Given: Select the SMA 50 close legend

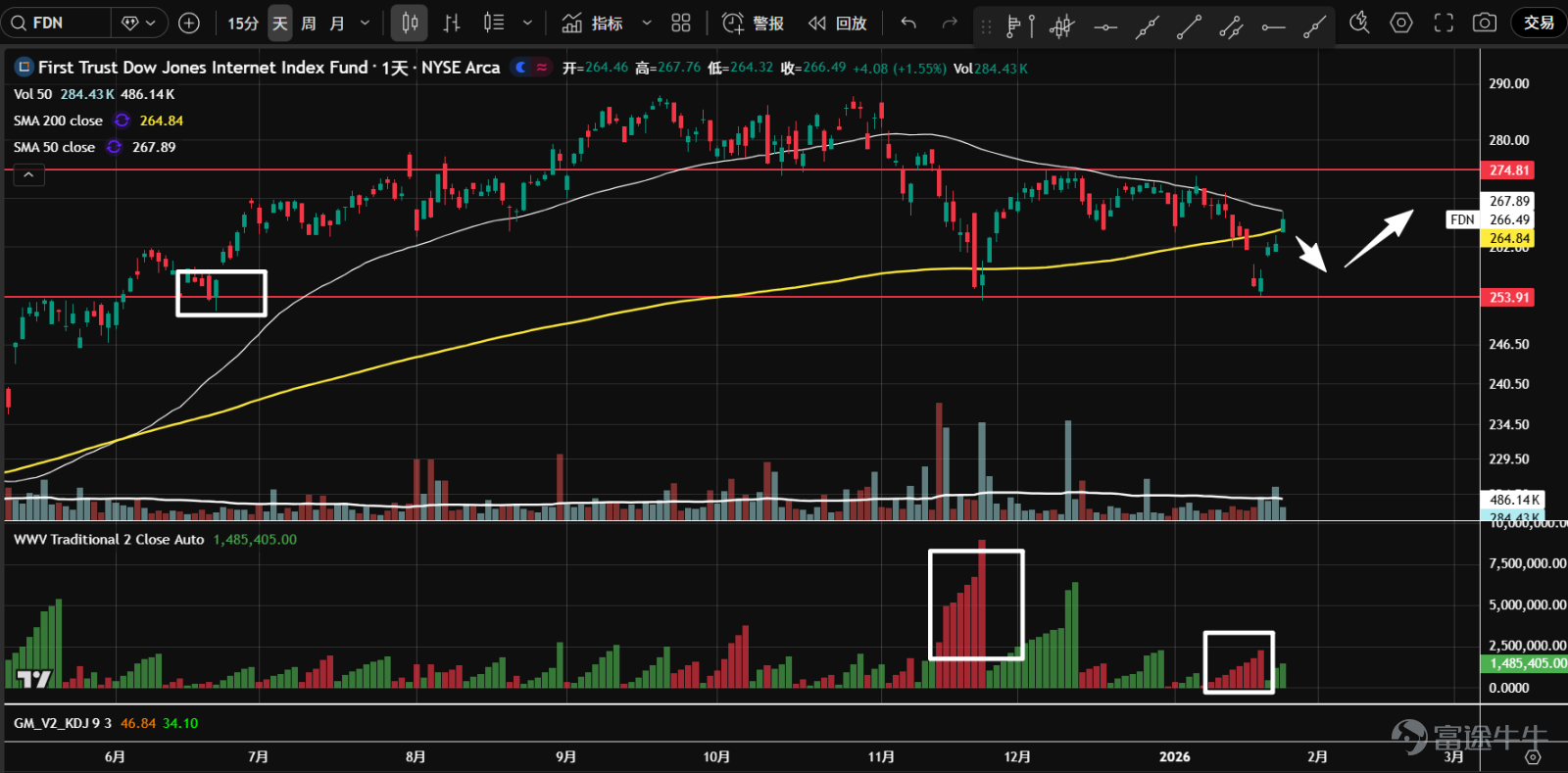Looking at the screenshot, I should (x=54, y=147).
